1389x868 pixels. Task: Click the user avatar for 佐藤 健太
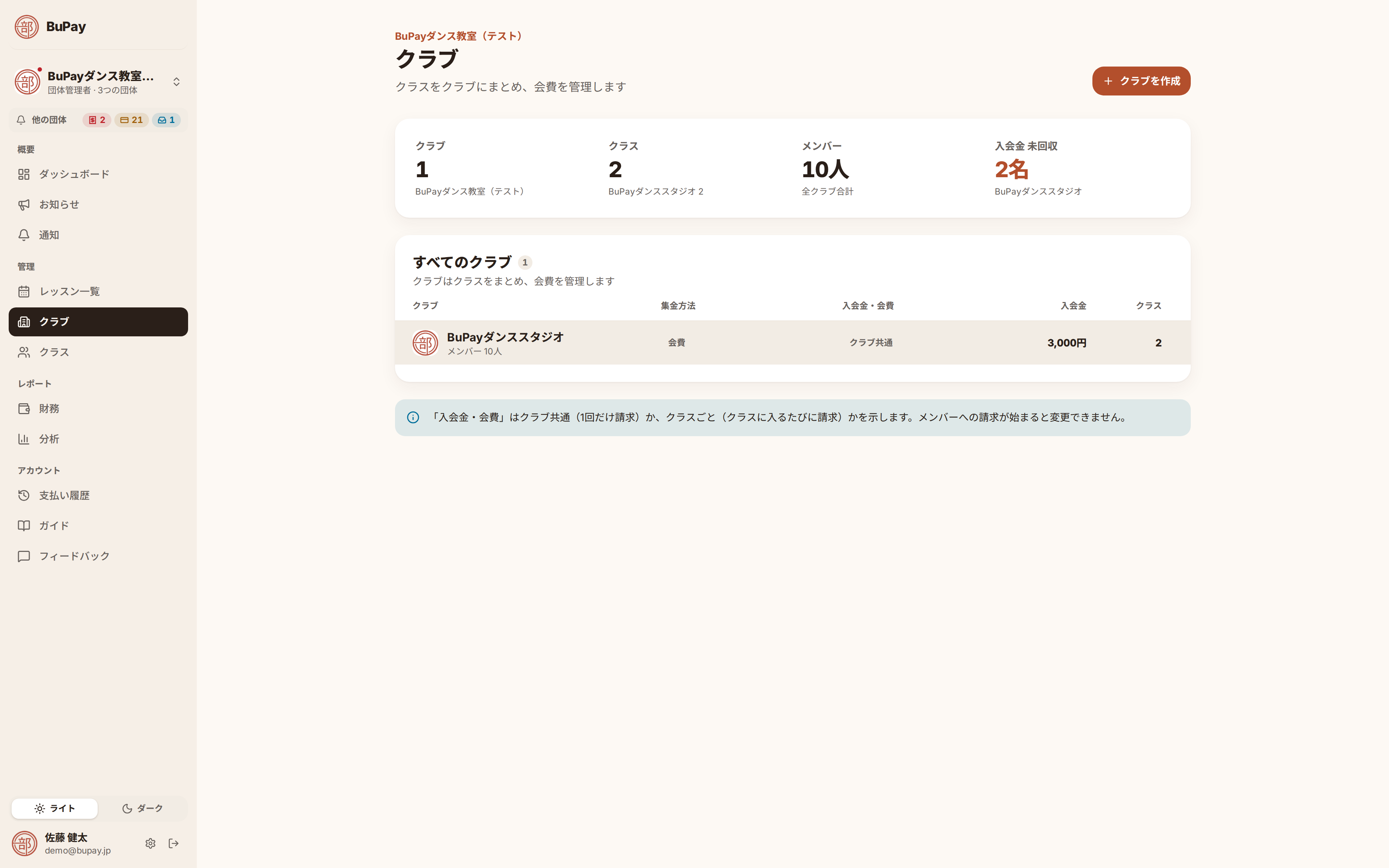coord(25,843)
